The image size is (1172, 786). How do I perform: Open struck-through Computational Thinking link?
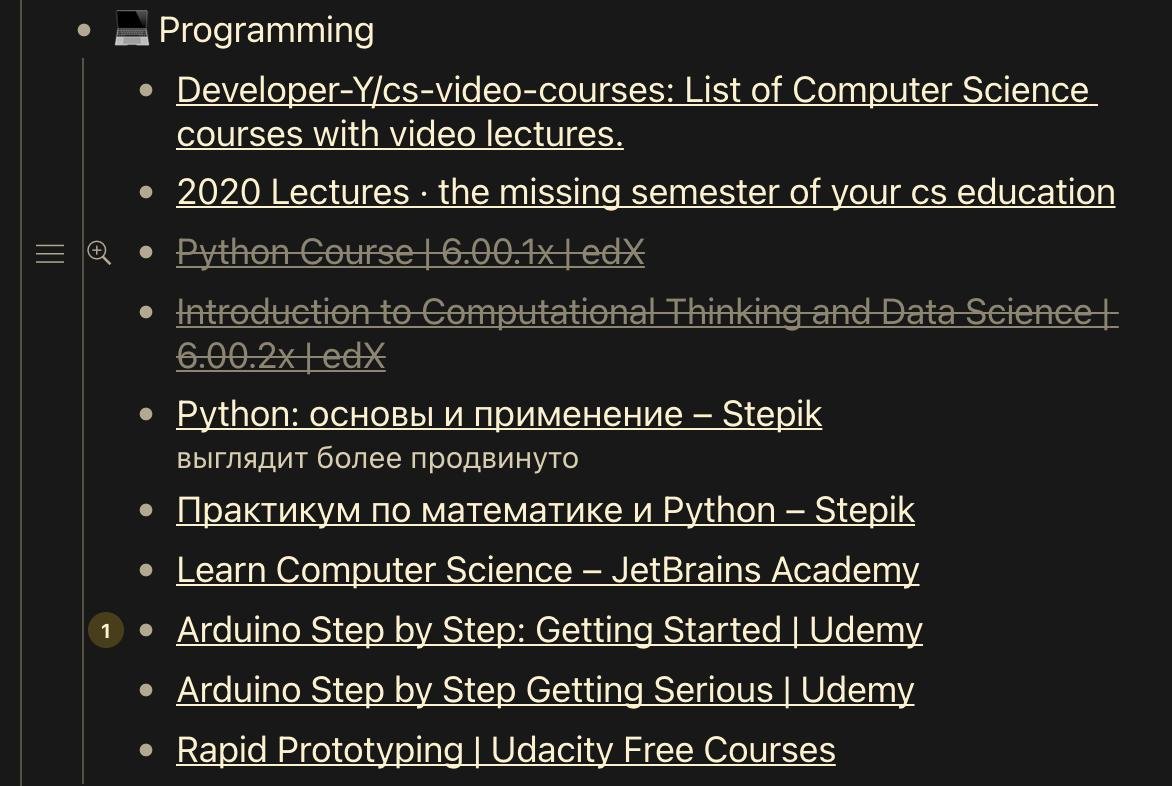[646, 313]
